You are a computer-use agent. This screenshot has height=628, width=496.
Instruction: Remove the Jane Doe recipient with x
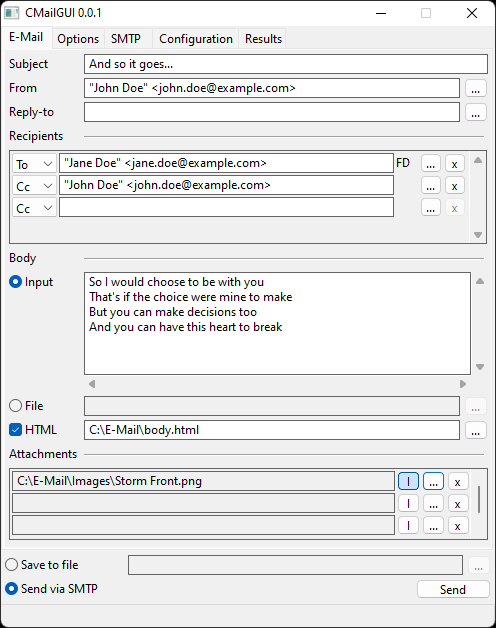pos(454,163)
